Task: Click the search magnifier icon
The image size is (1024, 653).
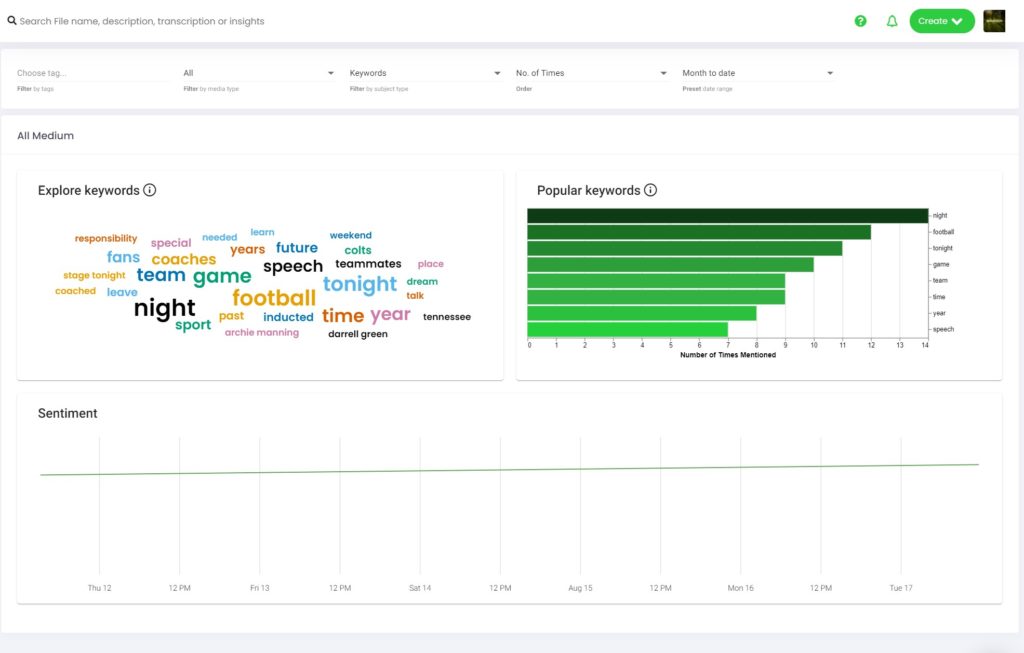Action: tap(11, 20)
